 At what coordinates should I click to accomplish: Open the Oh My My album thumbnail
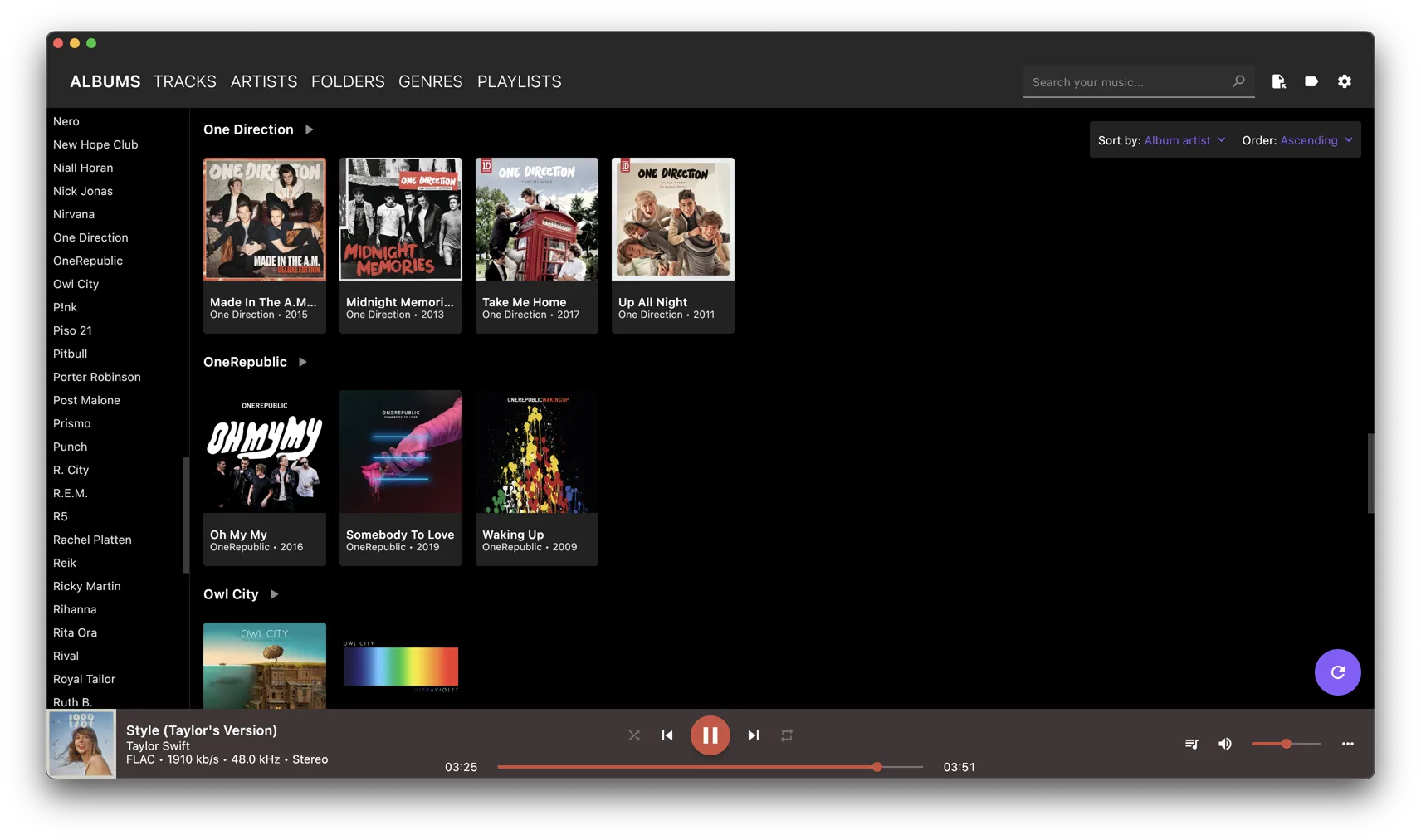265,452
